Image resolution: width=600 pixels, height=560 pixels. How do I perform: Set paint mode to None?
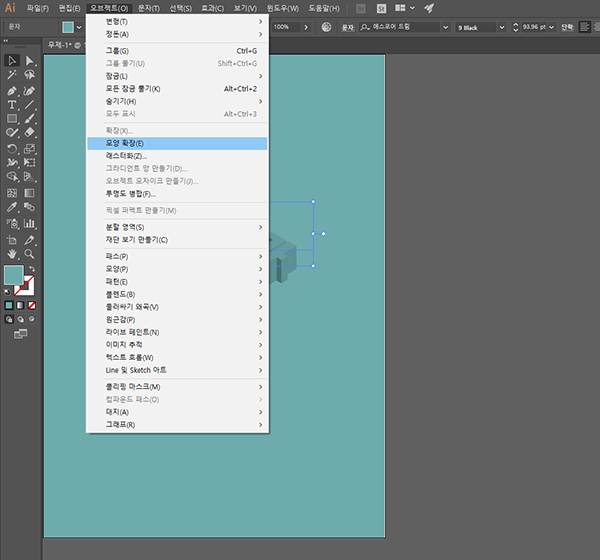[x=32, y=305]
